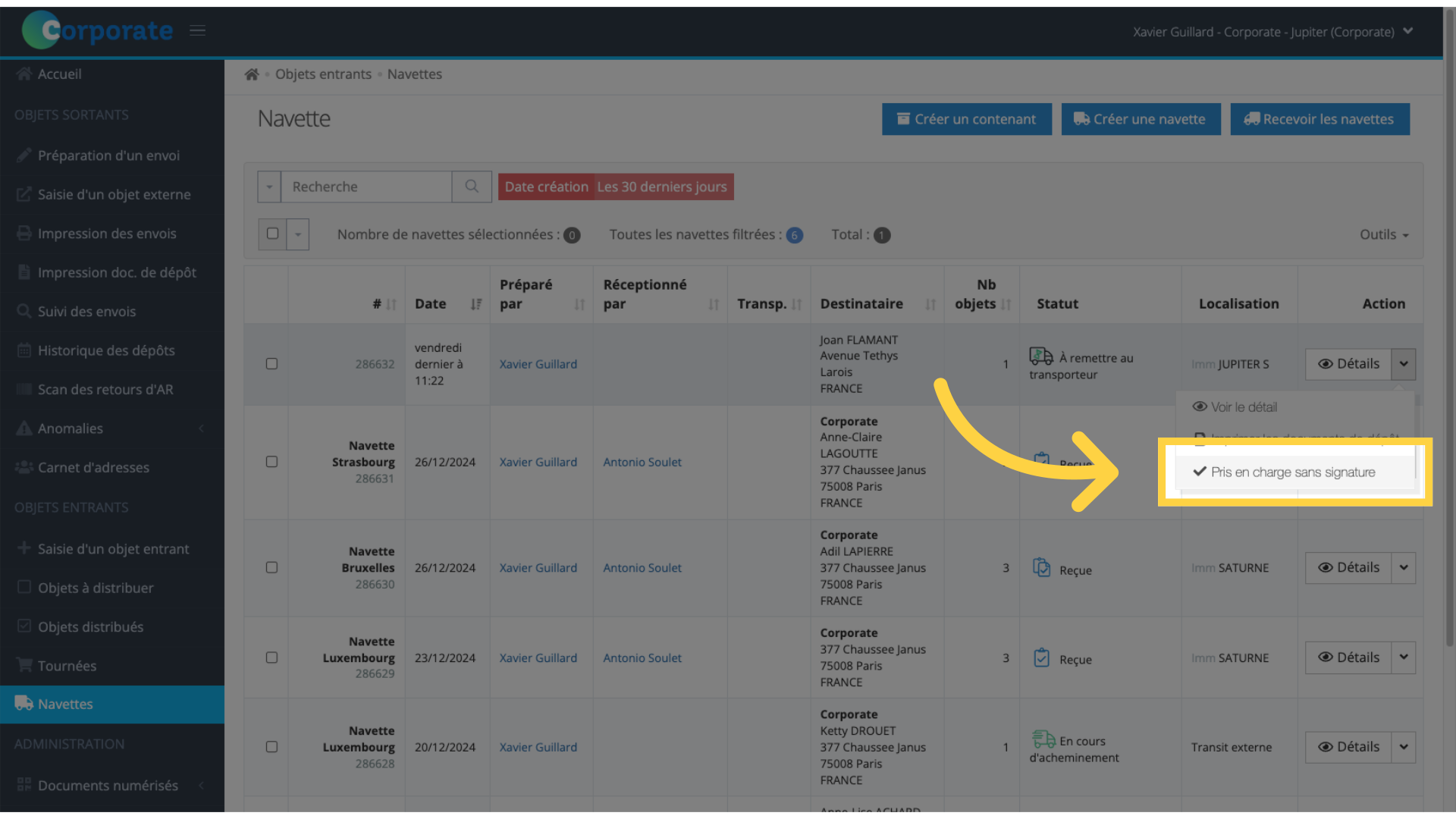The image size is (1456, 819).
Task: Check the Navette Strasbourg 286631 checkbox
Action: click(271, 462)
